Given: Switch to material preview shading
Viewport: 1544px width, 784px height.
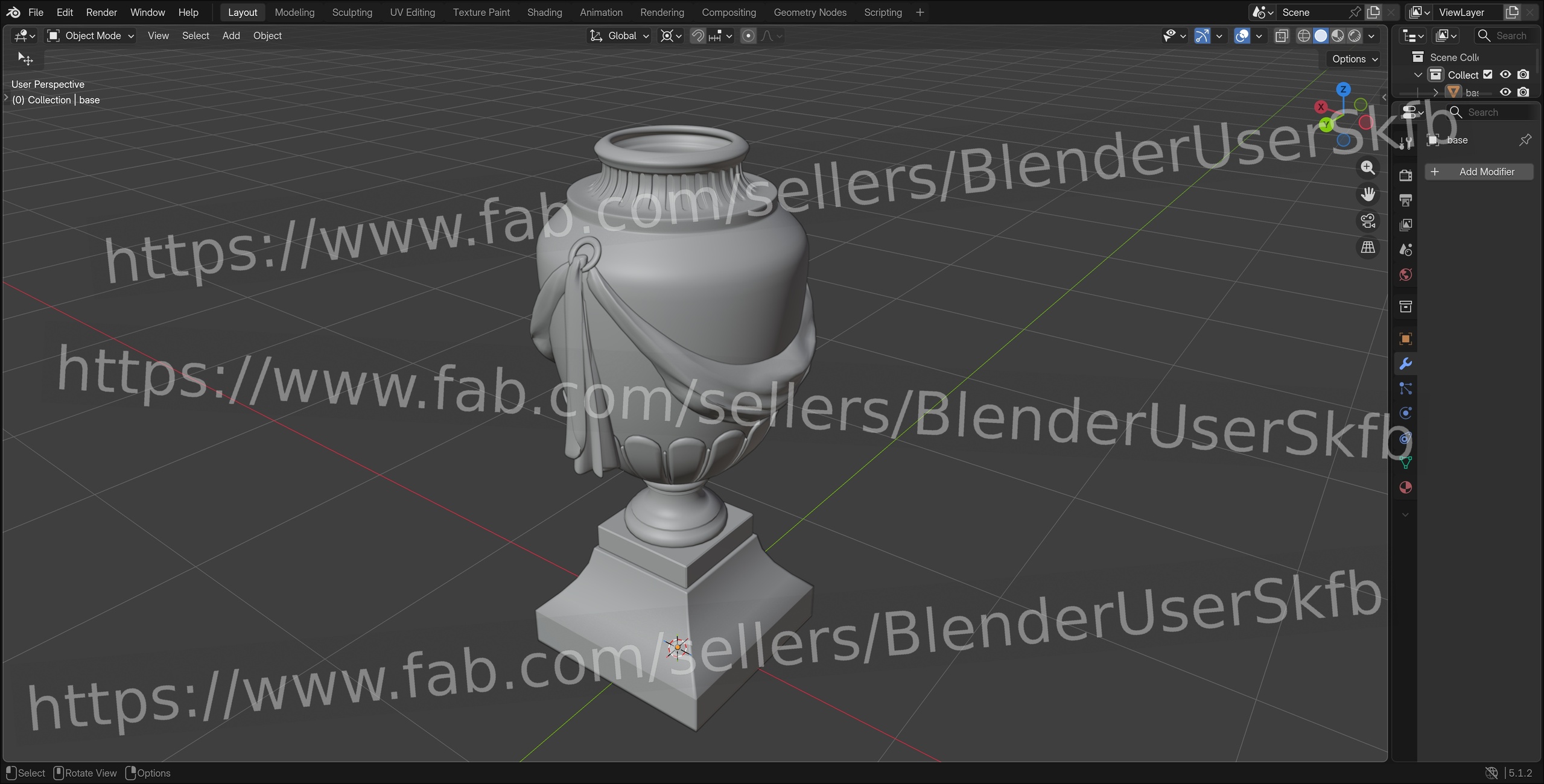Looking at the screenshot, I should pyautogui.click(x=1337, y=36).
